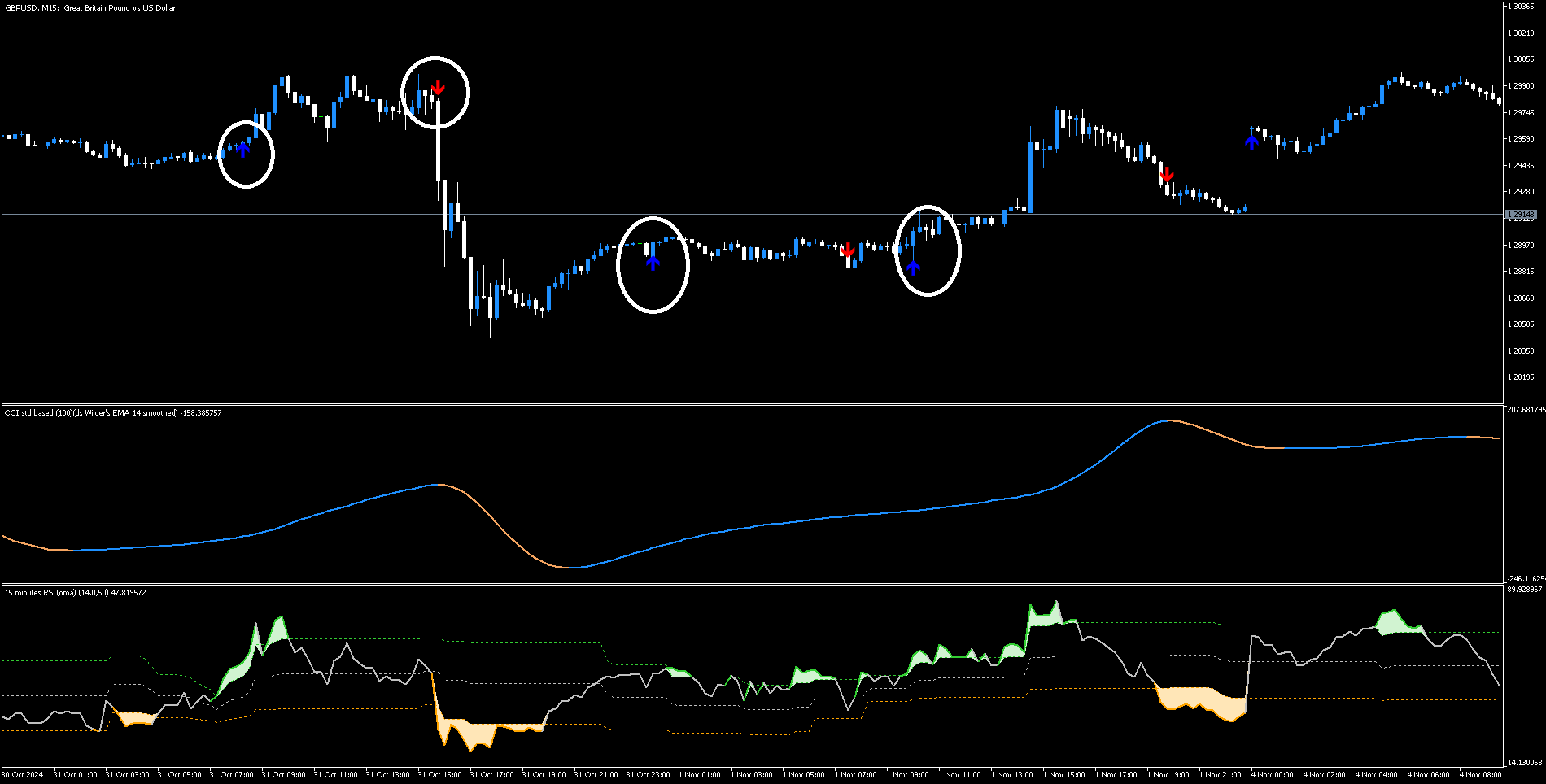Click the GBPUSD, M15 chart title label
1546x784 pixels.
point(90,8)
